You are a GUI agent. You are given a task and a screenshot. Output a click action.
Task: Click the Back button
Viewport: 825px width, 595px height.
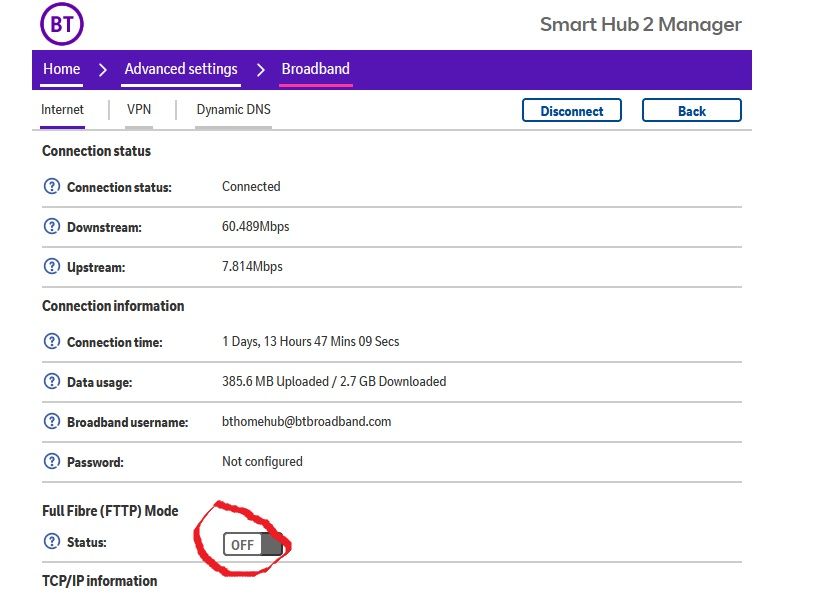(x=691, y=111)
